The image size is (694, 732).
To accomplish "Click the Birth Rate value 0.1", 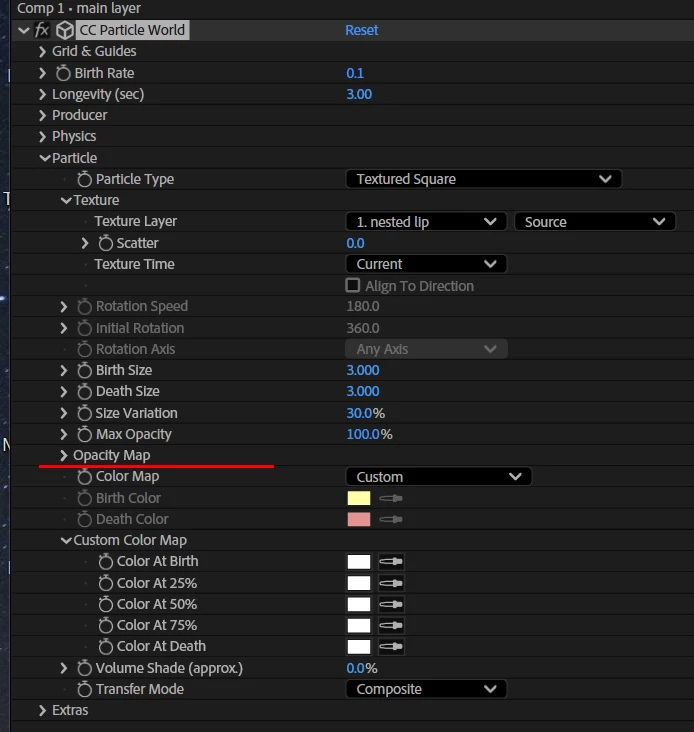I will click(x=355, y=73).
